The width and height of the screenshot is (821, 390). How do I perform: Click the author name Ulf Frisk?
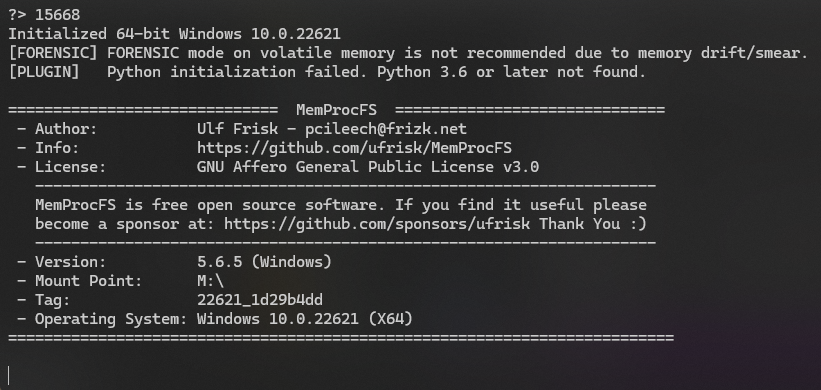tap(237, 129)
